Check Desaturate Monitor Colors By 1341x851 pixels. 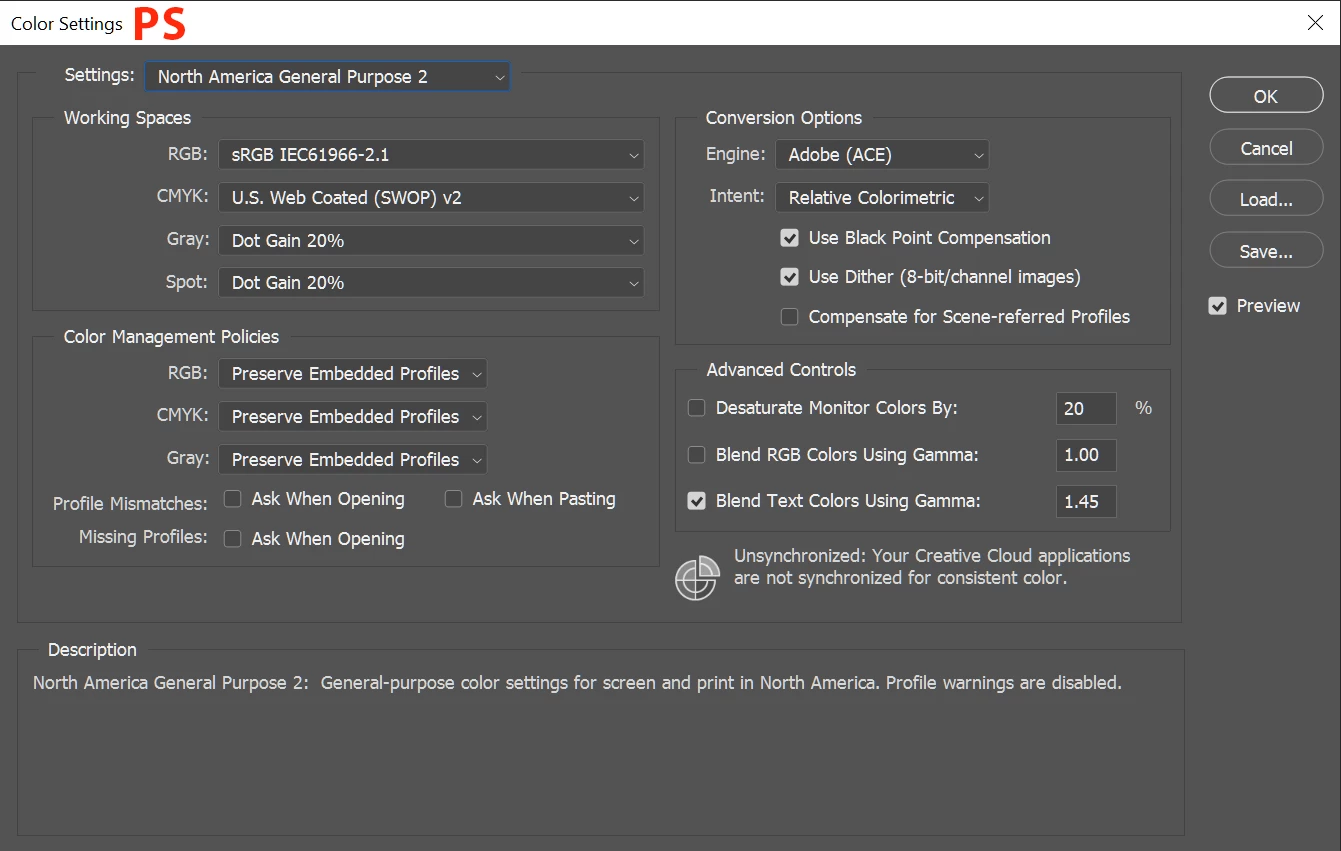[697, 408]
